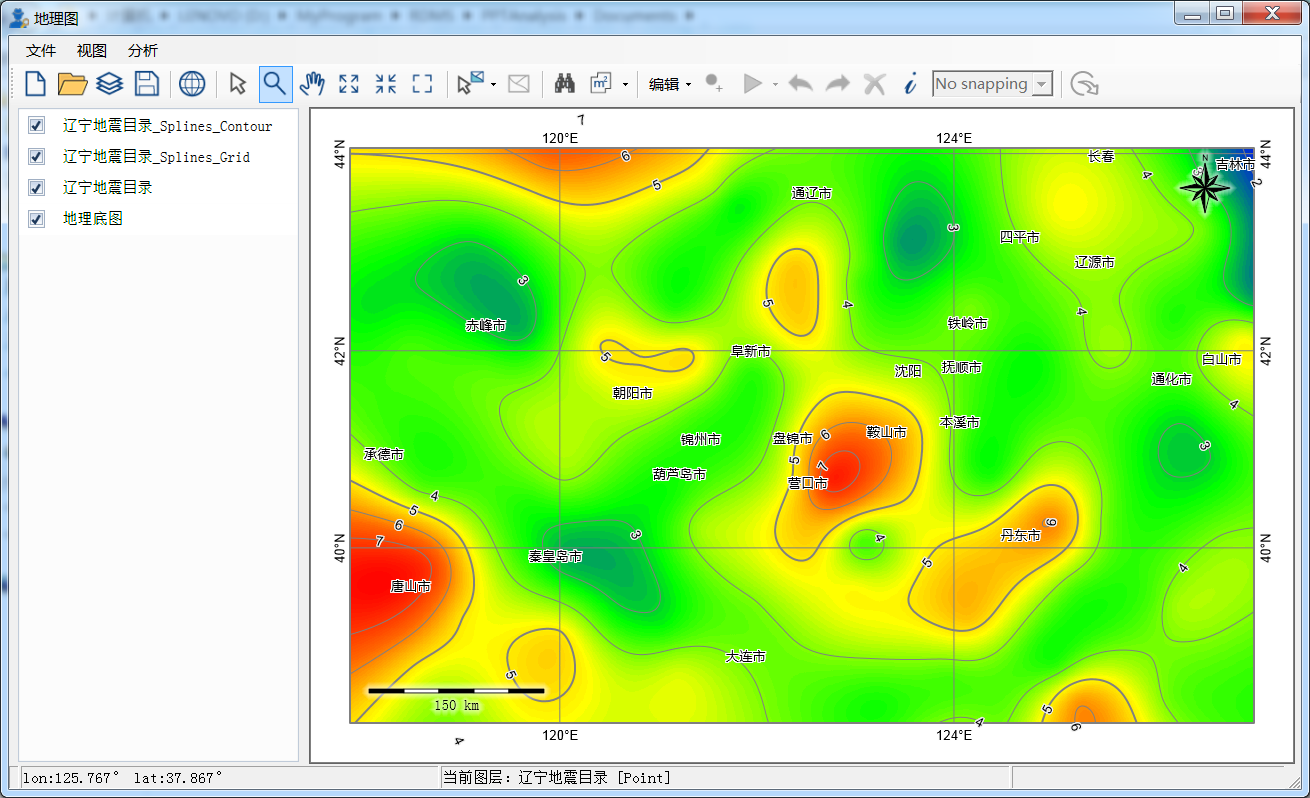Click the 秦皇岛市 label on map
This screenshot has width=1310, height=798.
pyautogui.click(x=556, y=557)
